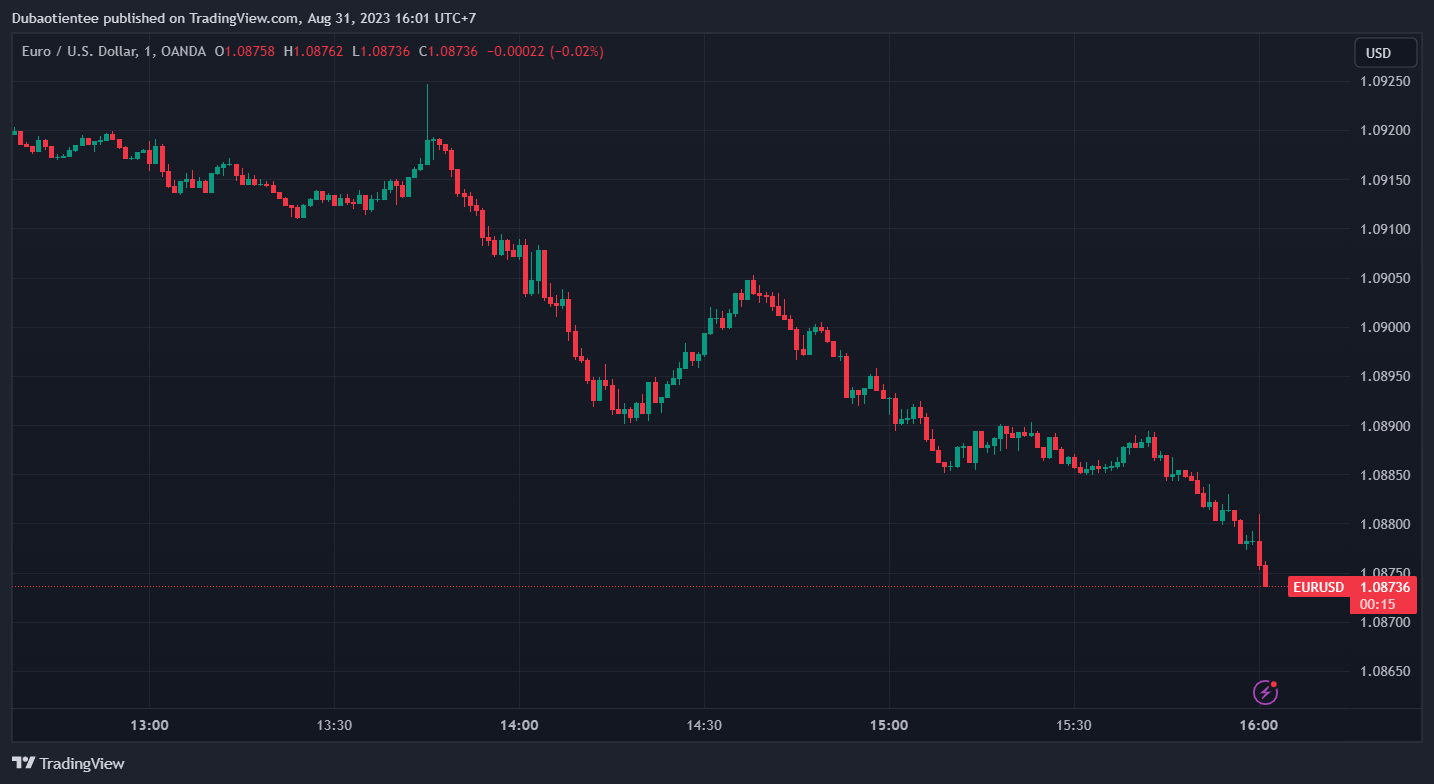Click the 1.09250 price scale label
1434x784 pixels.
[x=1385, y=81]
